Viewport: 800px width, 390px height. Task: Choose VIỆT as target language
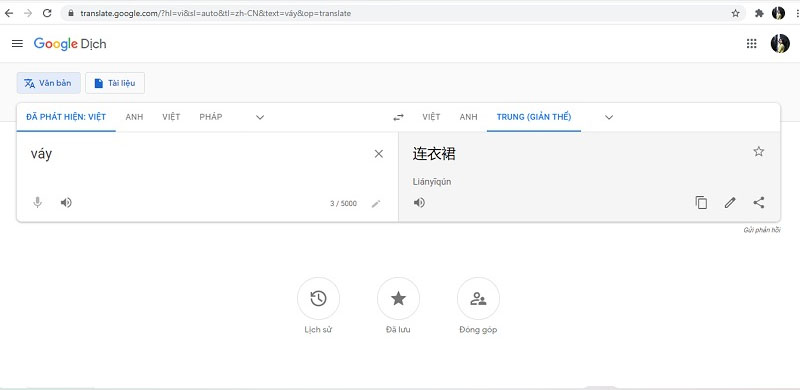pos(431,117)
